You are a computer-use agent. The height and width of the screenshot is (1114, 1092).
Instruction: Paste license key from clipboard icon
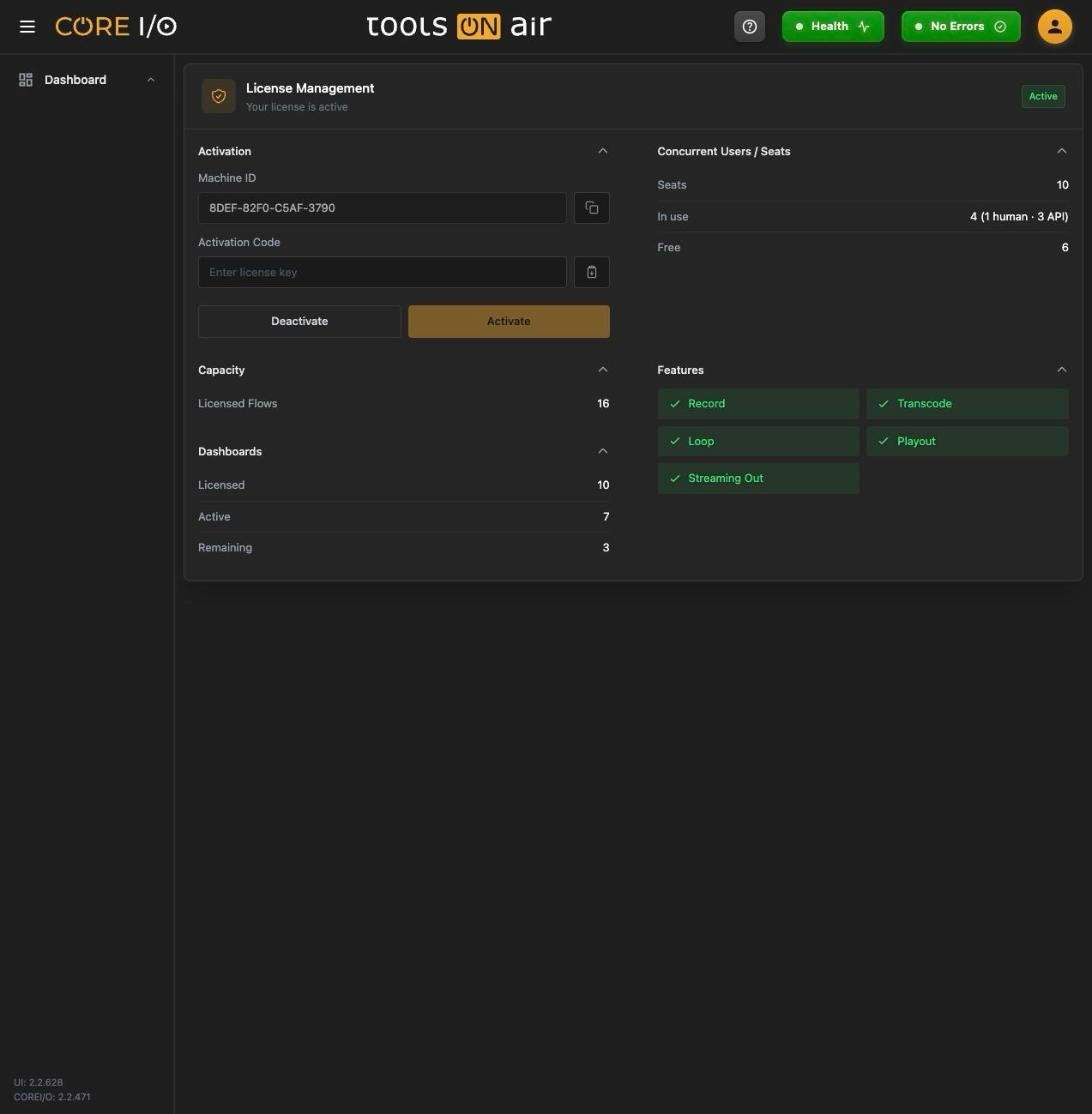point(591,272)
